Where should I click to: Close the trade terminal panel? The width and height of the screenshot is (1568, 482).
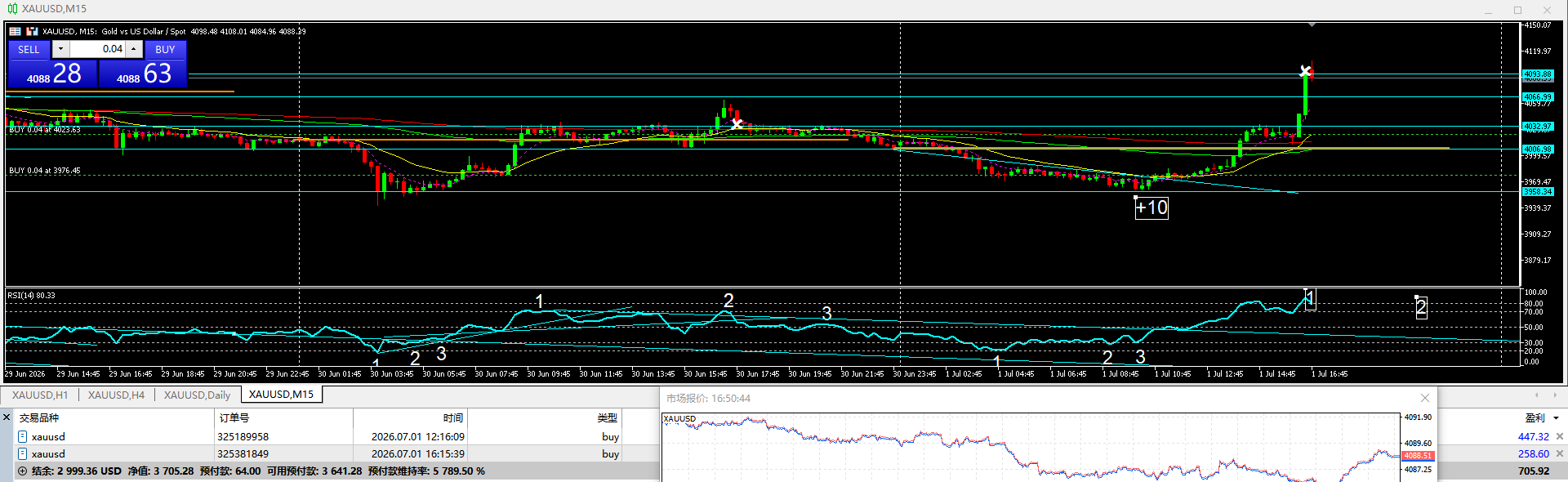7,417
